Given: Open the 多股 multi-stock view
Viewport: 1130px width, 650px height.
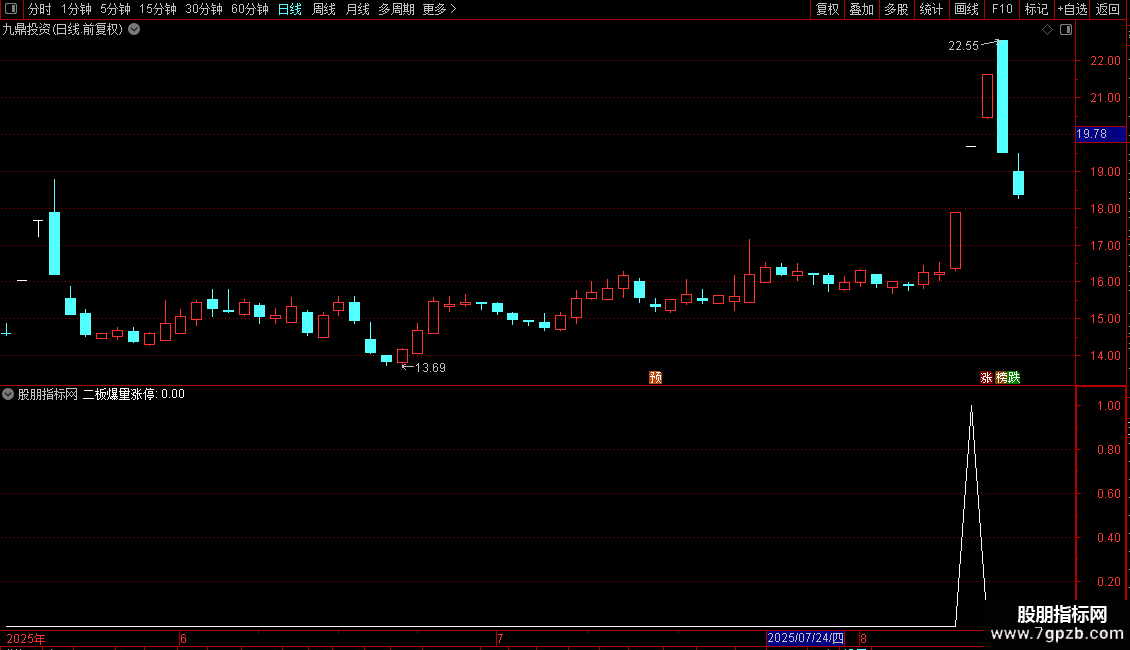Looking at the screenshot, I should click(896, 9).
